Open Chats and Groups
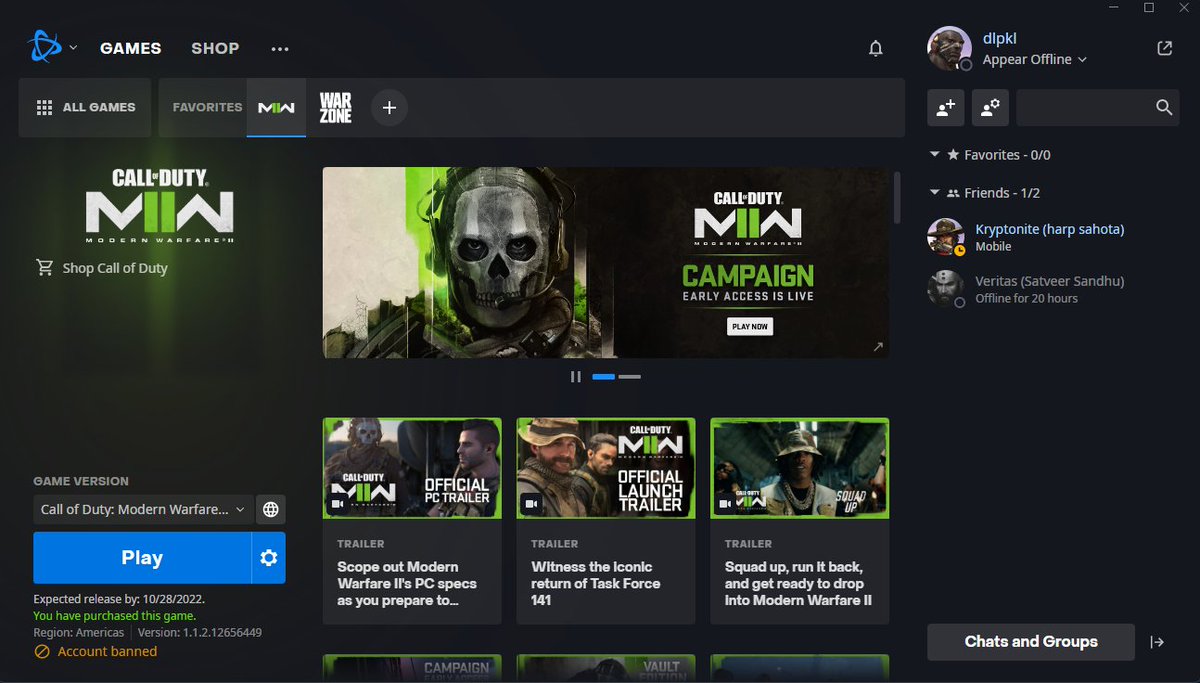 click(x=1031, y=642)
